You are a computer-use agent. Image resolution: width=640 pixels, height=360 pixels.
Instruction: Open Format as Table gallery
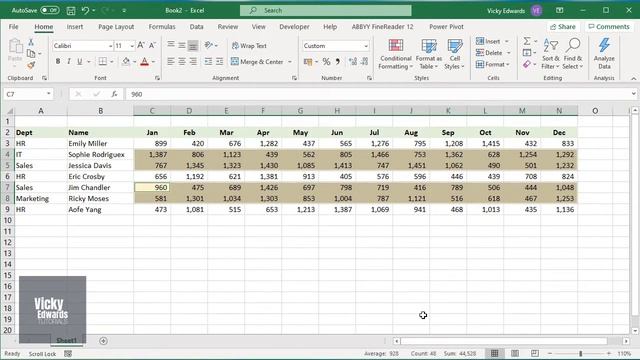pyautogui.click(x=429, y=54)
